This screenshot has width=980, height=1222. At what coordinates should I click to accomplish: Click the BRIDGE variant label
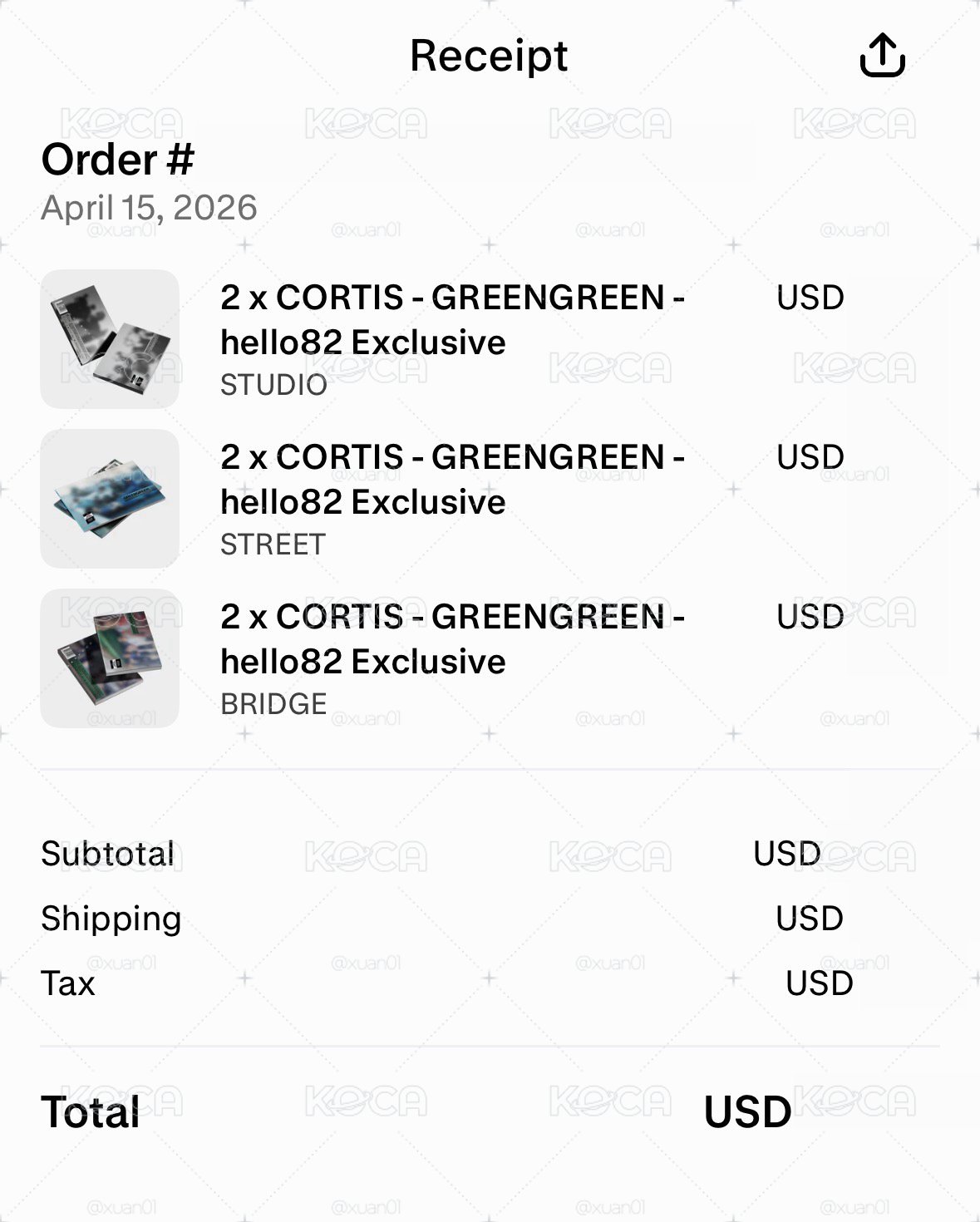pos(273,704)
